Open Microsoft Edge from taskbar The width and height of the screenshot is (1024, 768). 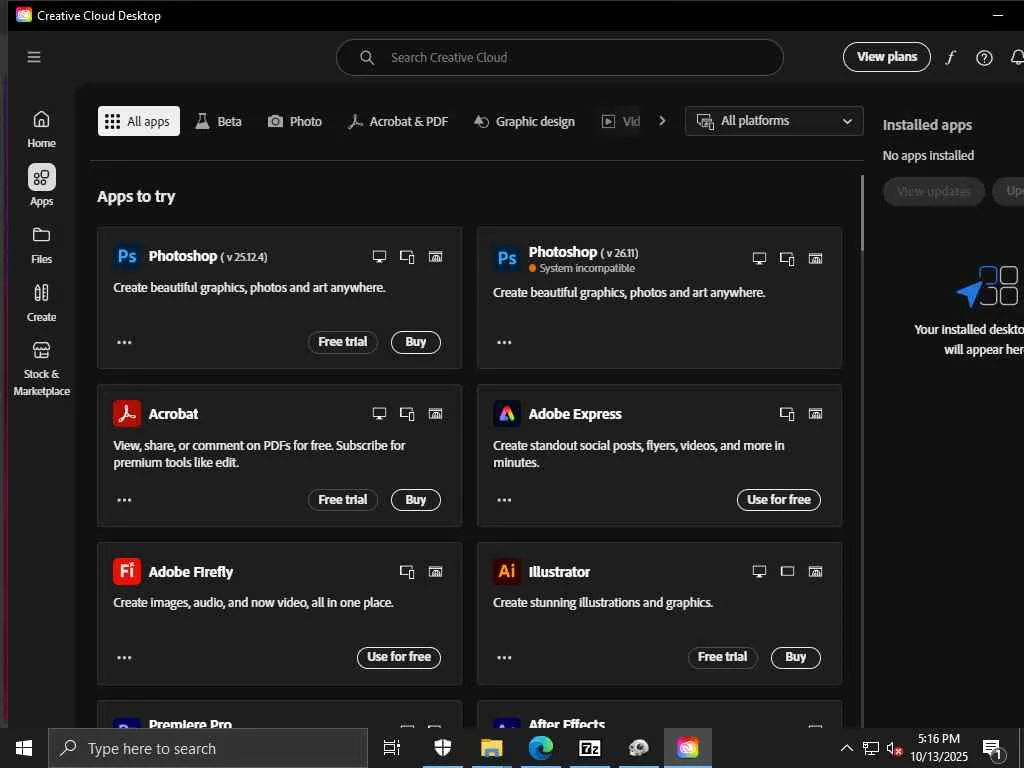(541, 748)
